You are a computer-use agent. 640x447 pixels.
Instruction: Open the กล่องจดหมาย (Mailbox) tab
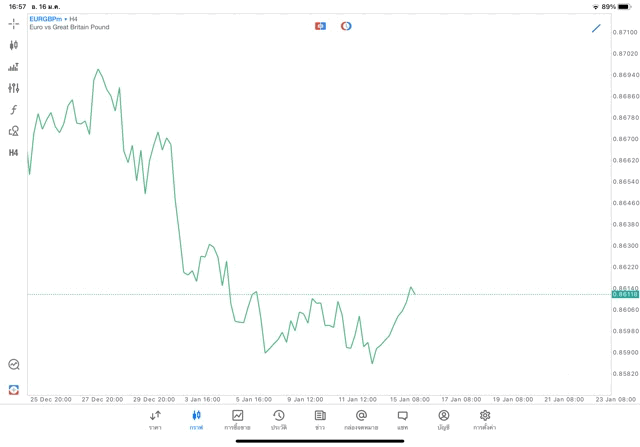tap(361, 420)
